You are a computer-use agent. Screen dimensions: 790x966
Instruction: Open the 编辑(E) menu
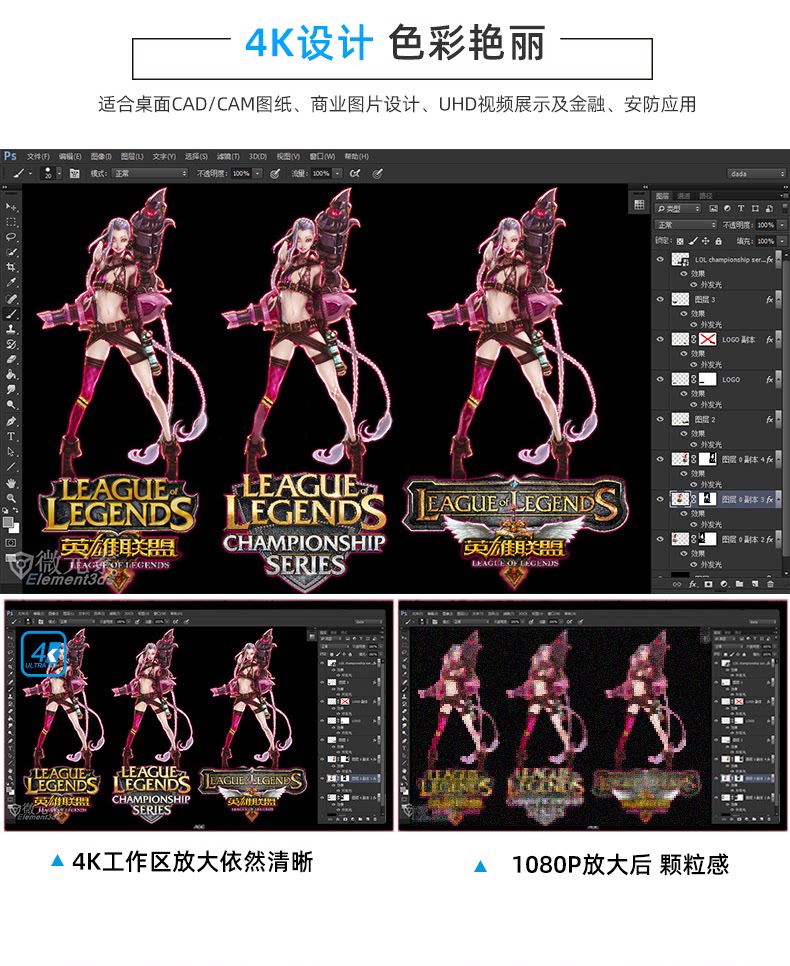pyautogui.click(x=70, y=156)
